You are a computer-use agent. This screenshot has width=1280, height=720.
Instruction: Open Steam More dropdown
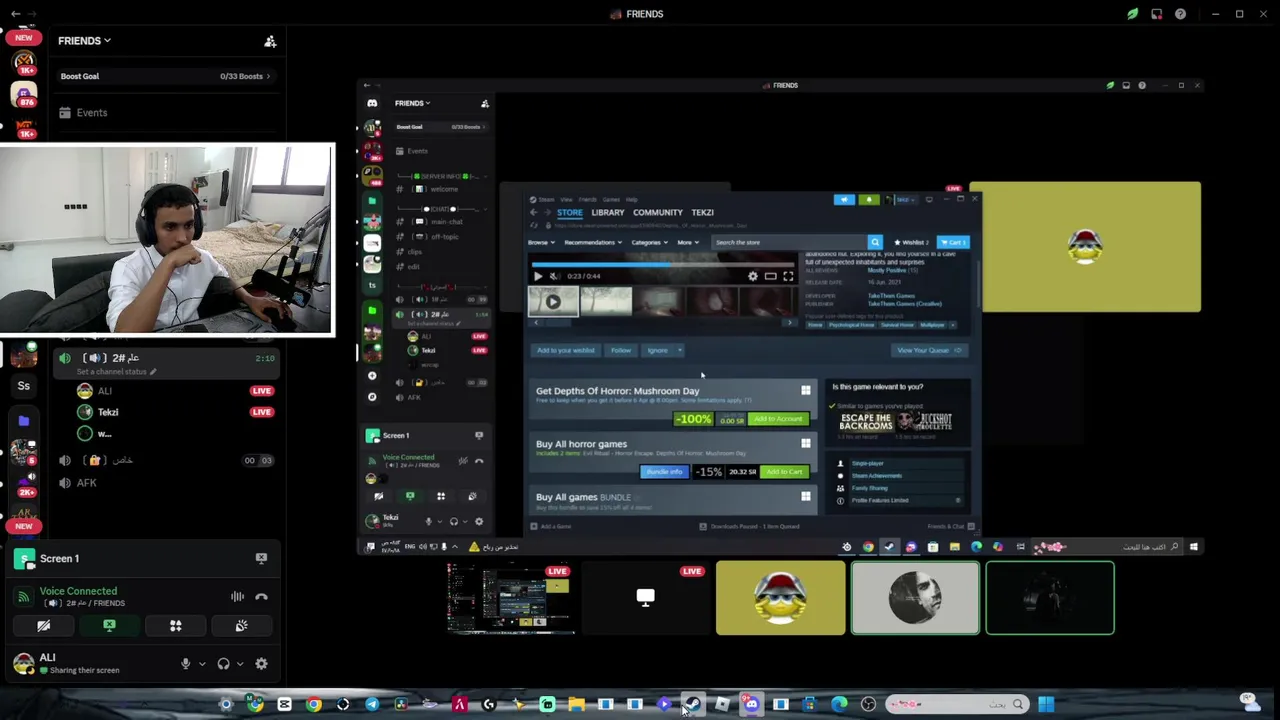pos(687,242)
